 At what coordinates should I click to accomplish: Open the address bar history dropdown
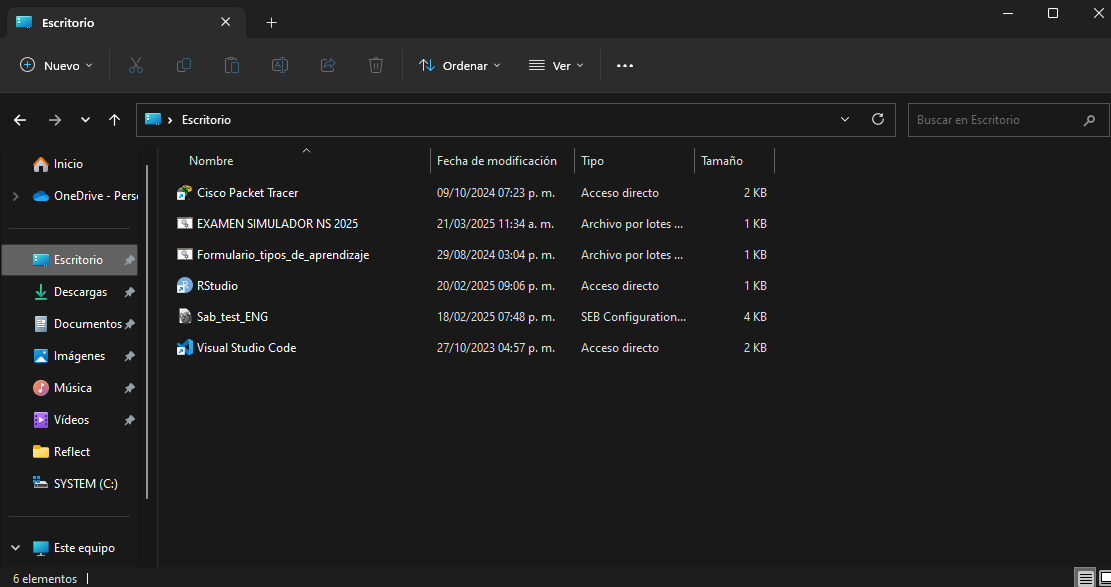[x=845, y=119]
